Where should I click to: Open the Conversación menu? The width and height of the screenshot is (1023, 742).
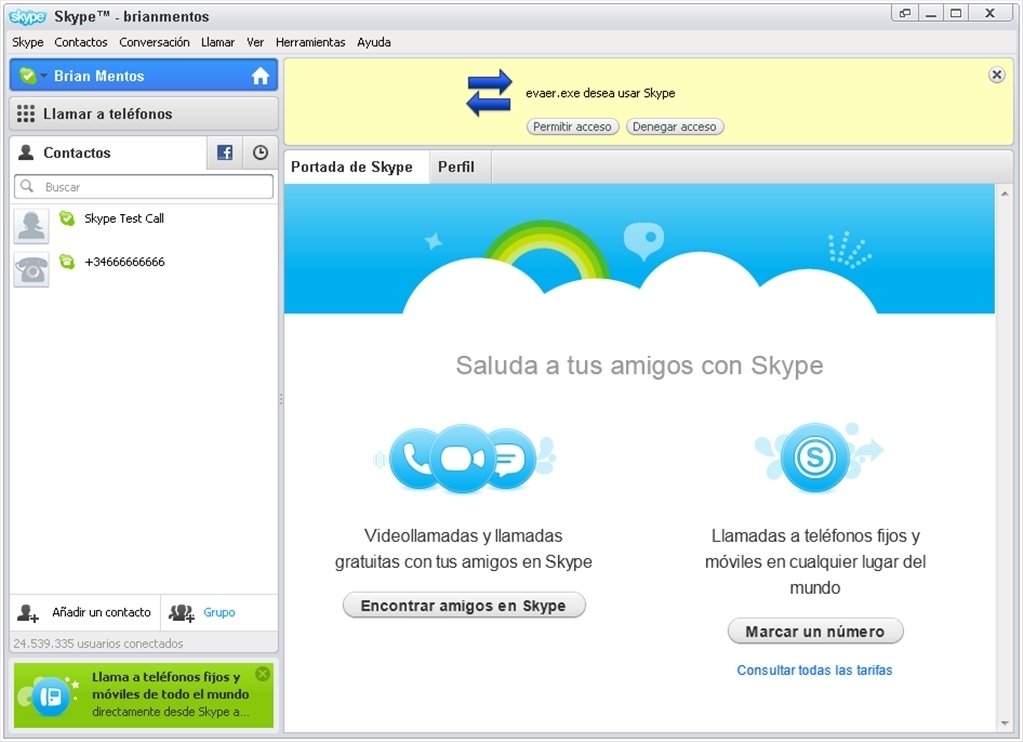click(154, 42)
